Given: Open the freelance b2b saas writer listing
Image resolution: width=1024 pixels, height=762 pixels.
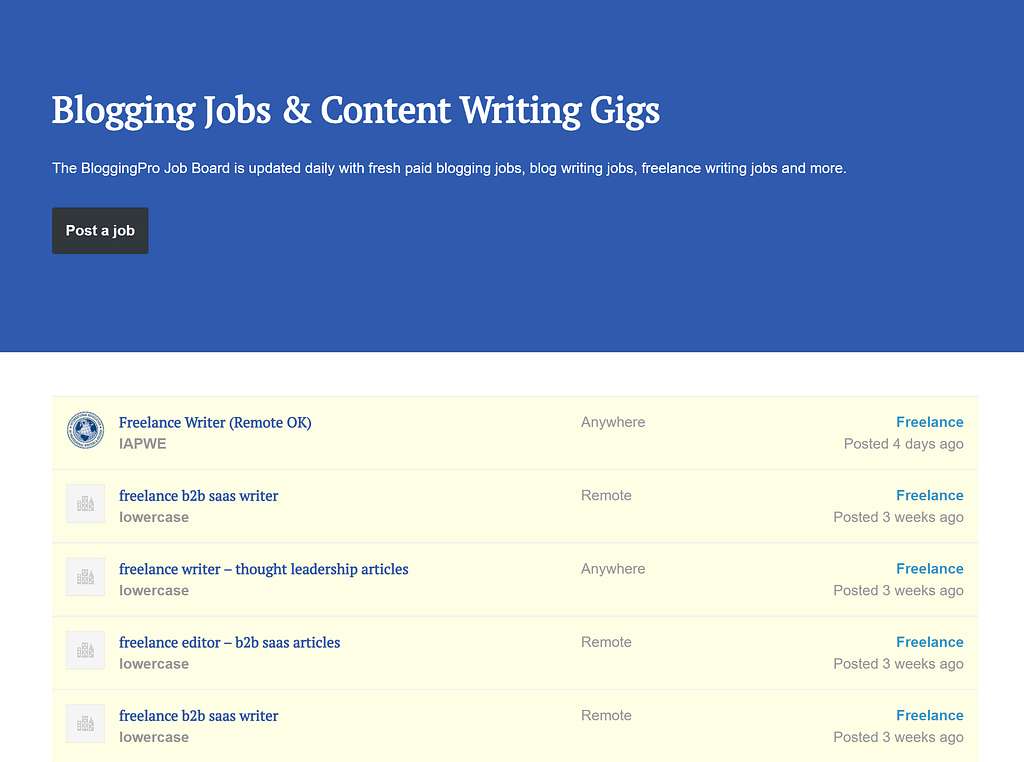Looking at the screenshot, I should pyautogui.click(x=198, y=496).
